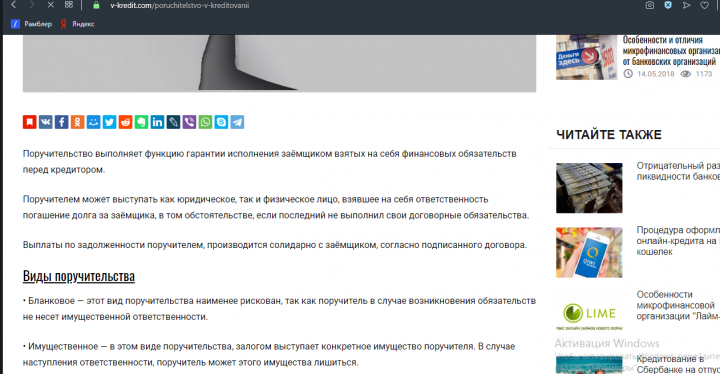
Task: Share the article via Telegram
Action: 237,122
